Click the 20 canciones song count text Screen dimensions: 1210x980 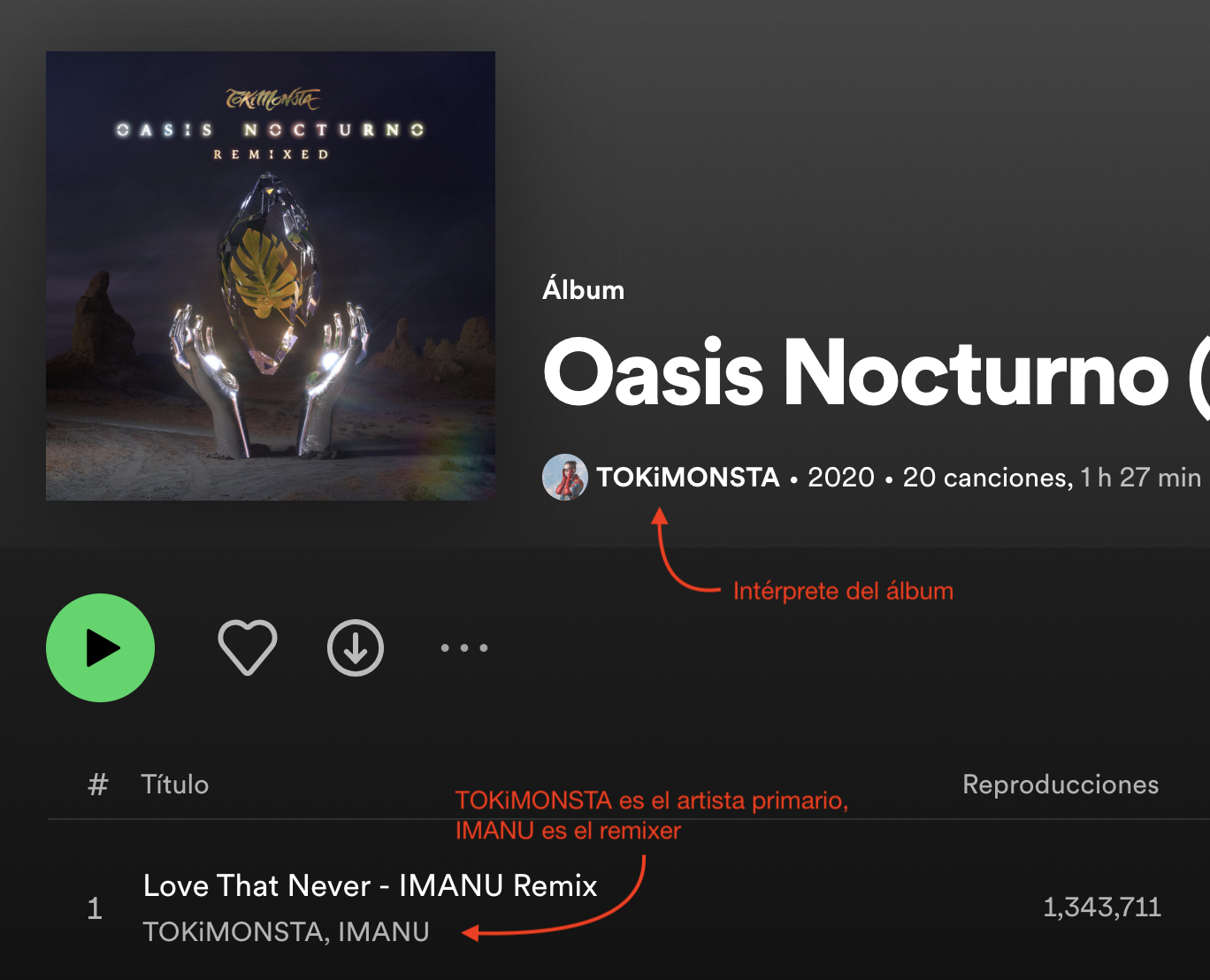pos(987,478)
